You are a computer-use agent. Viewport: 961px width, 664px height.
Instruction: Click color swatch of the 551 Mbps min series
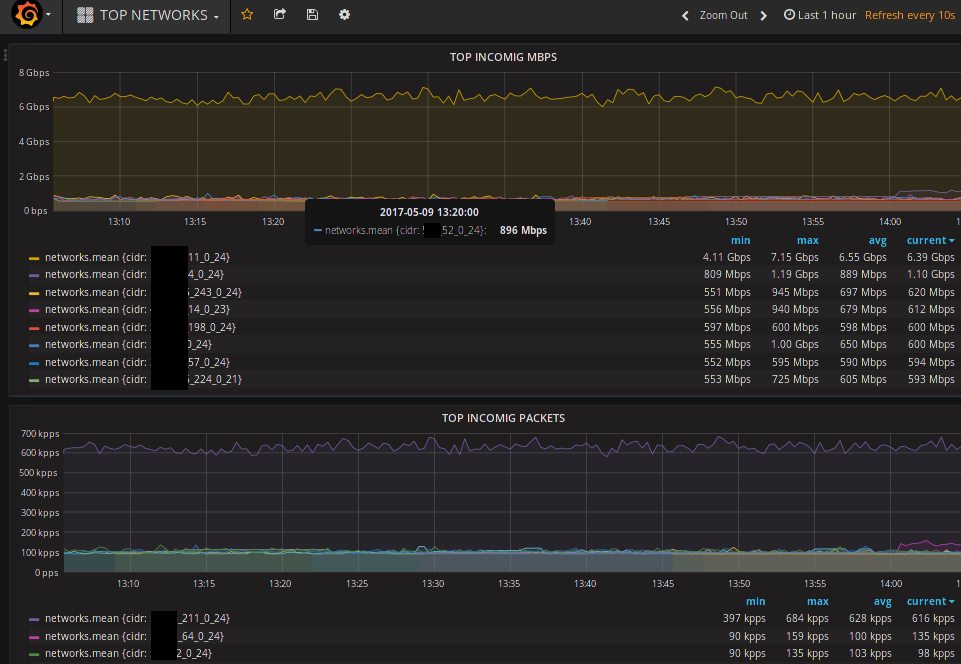[x=34, y=292]
